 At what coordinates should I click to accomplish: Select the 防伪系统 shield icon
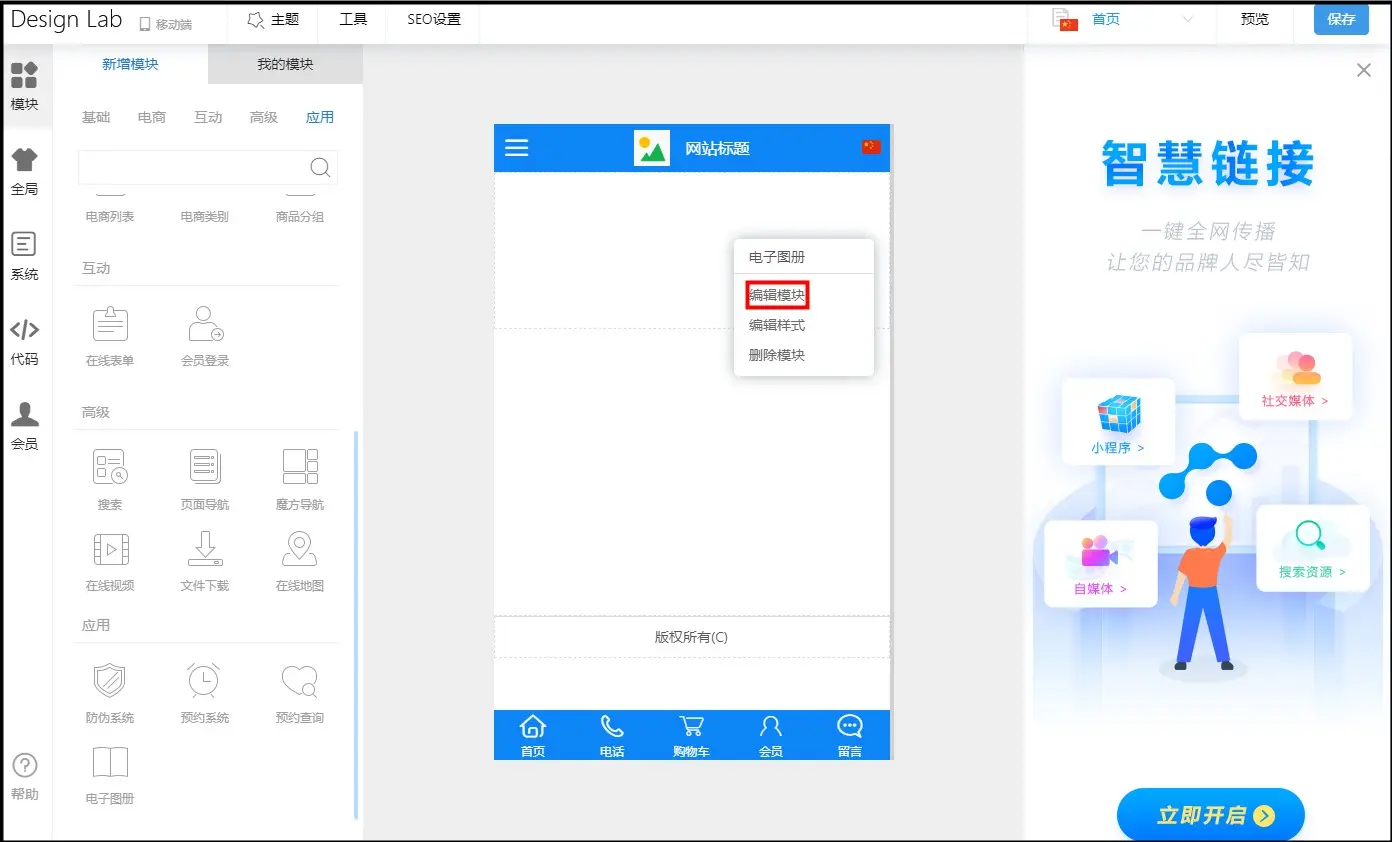(110, 681)
